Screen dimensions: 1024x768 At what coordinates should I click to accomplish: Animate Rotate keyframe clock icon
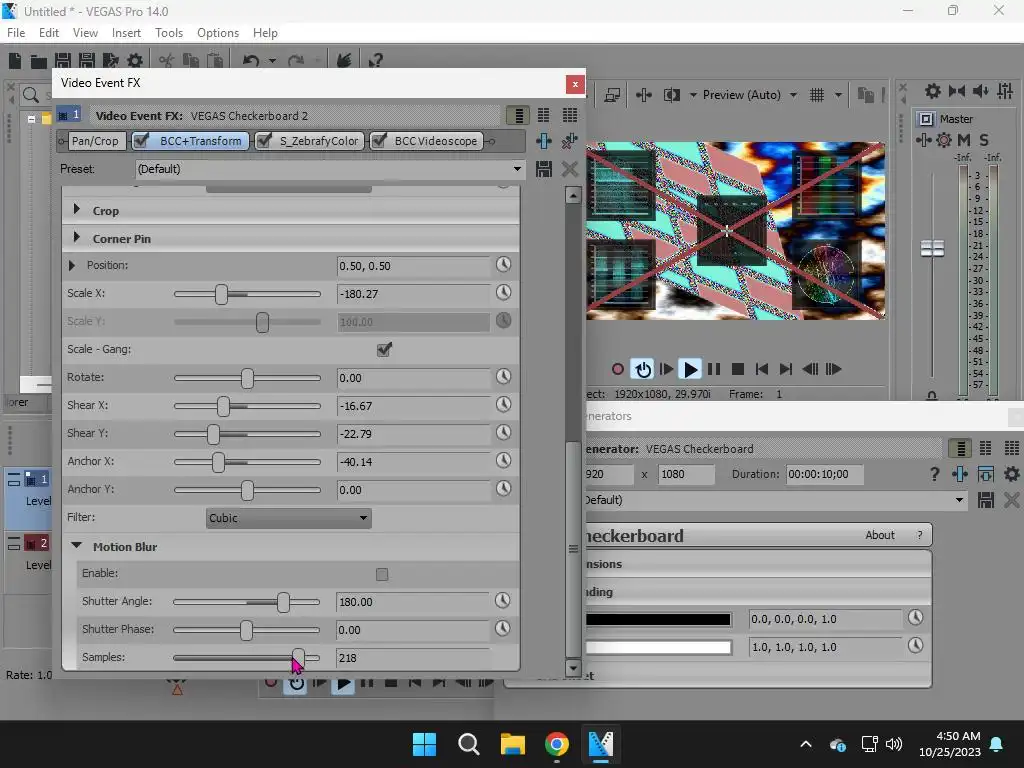(503, 377)
